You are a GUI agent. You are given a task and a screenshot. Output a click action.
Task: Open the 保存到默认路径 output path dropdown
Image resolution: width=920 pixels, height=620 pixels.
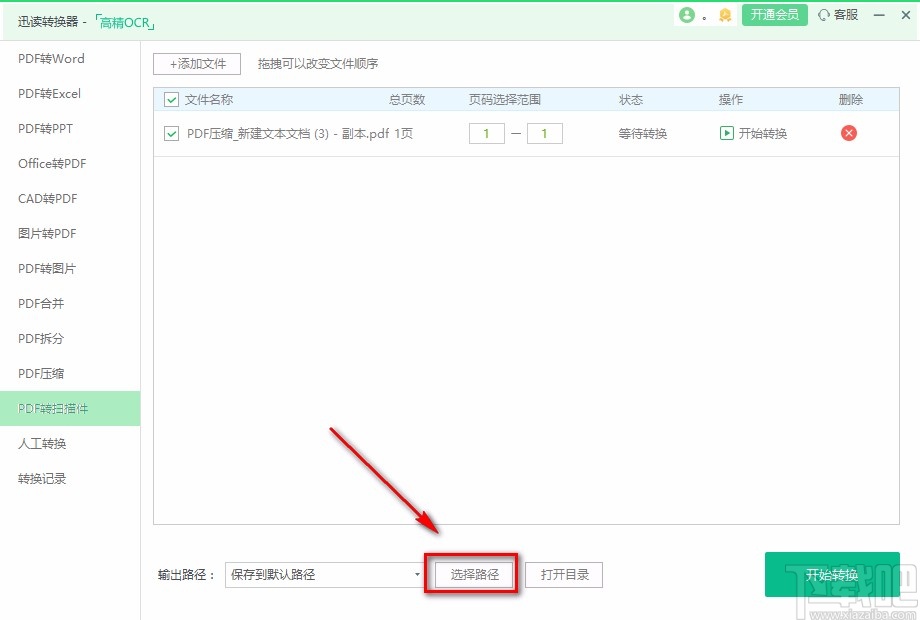click(x=322, y=574)
